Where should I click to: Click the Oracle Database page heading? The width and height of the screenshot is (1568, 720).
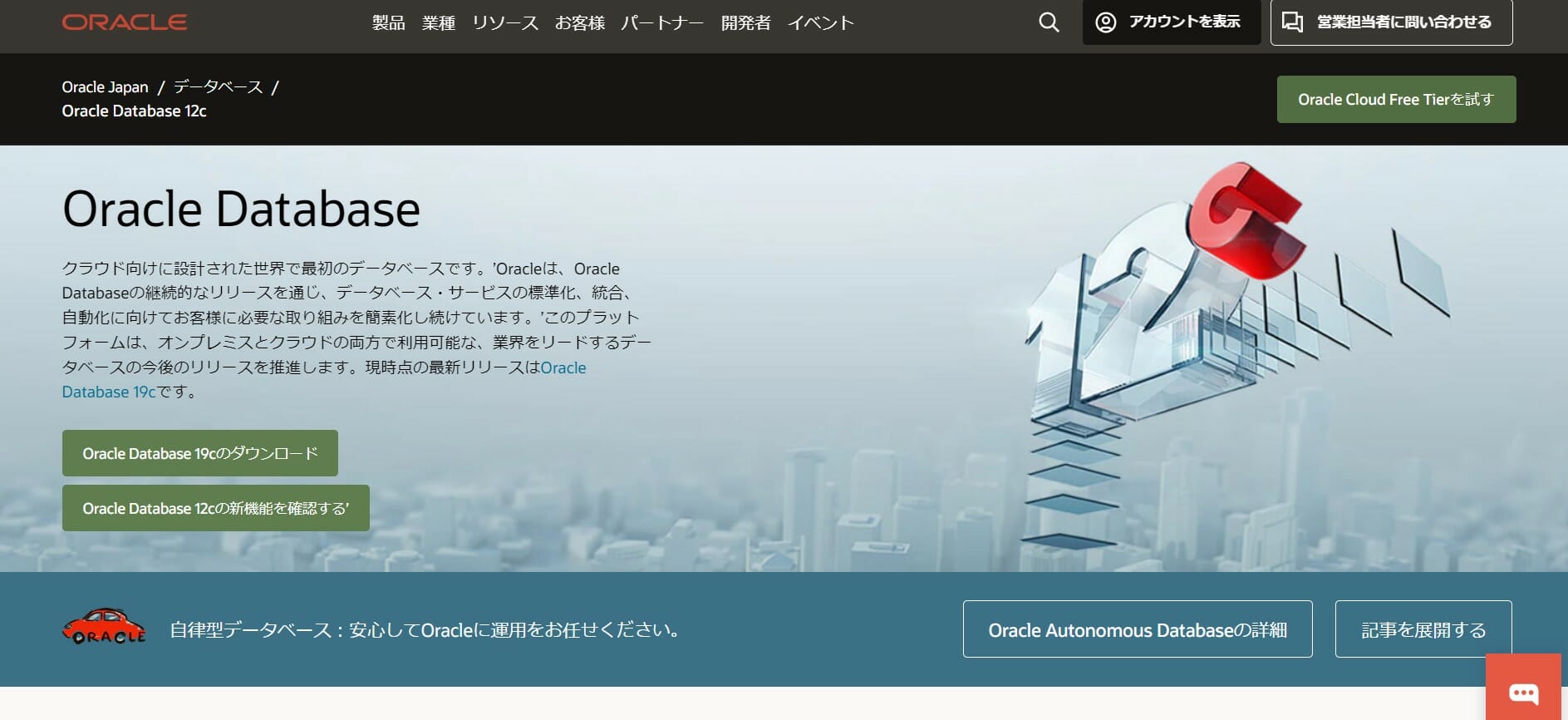click(241, 209)
